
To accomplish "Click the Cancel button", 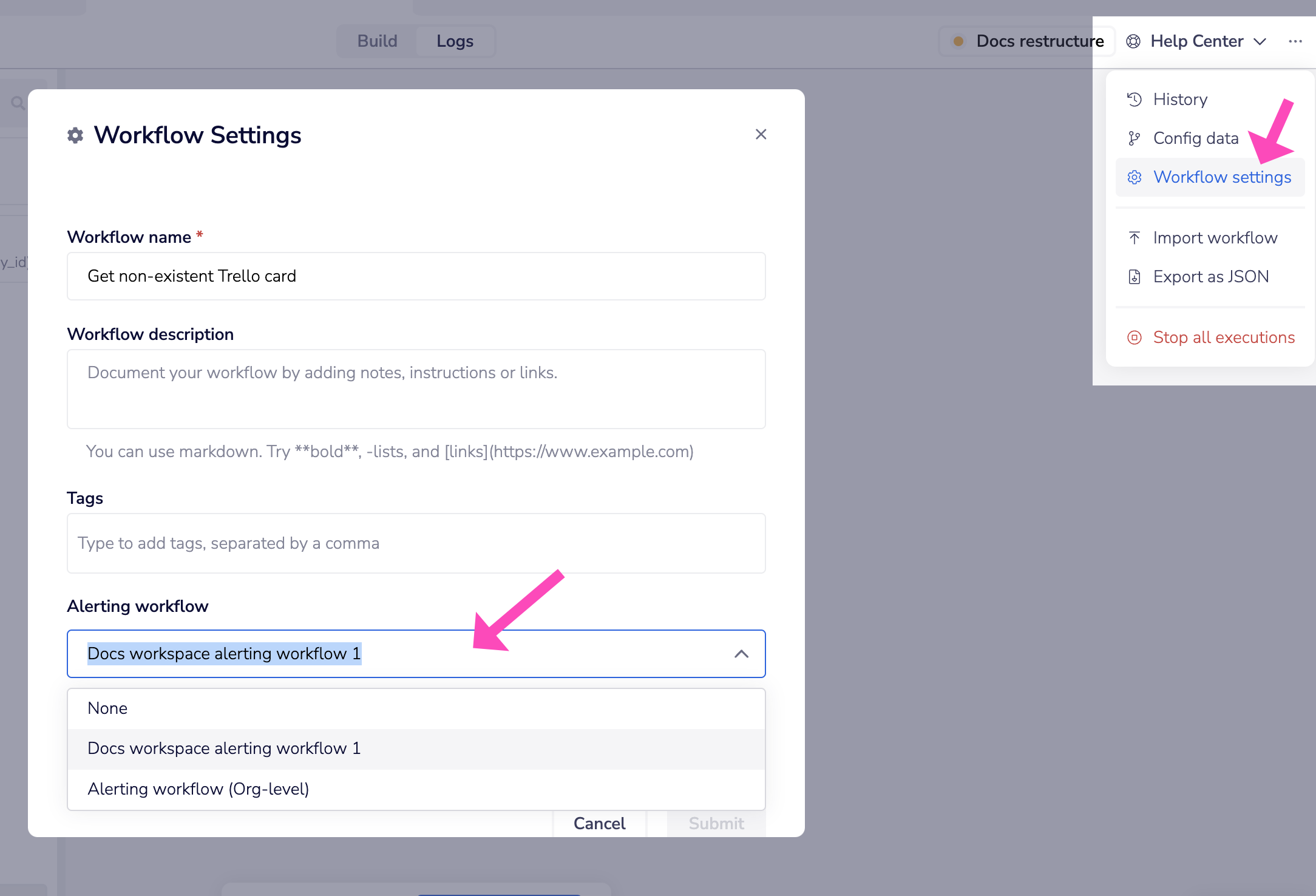I will coord(599,823).
